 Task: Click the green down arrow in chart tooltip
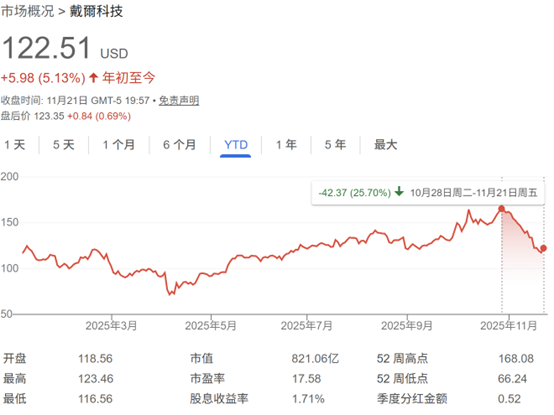point(399,192)
